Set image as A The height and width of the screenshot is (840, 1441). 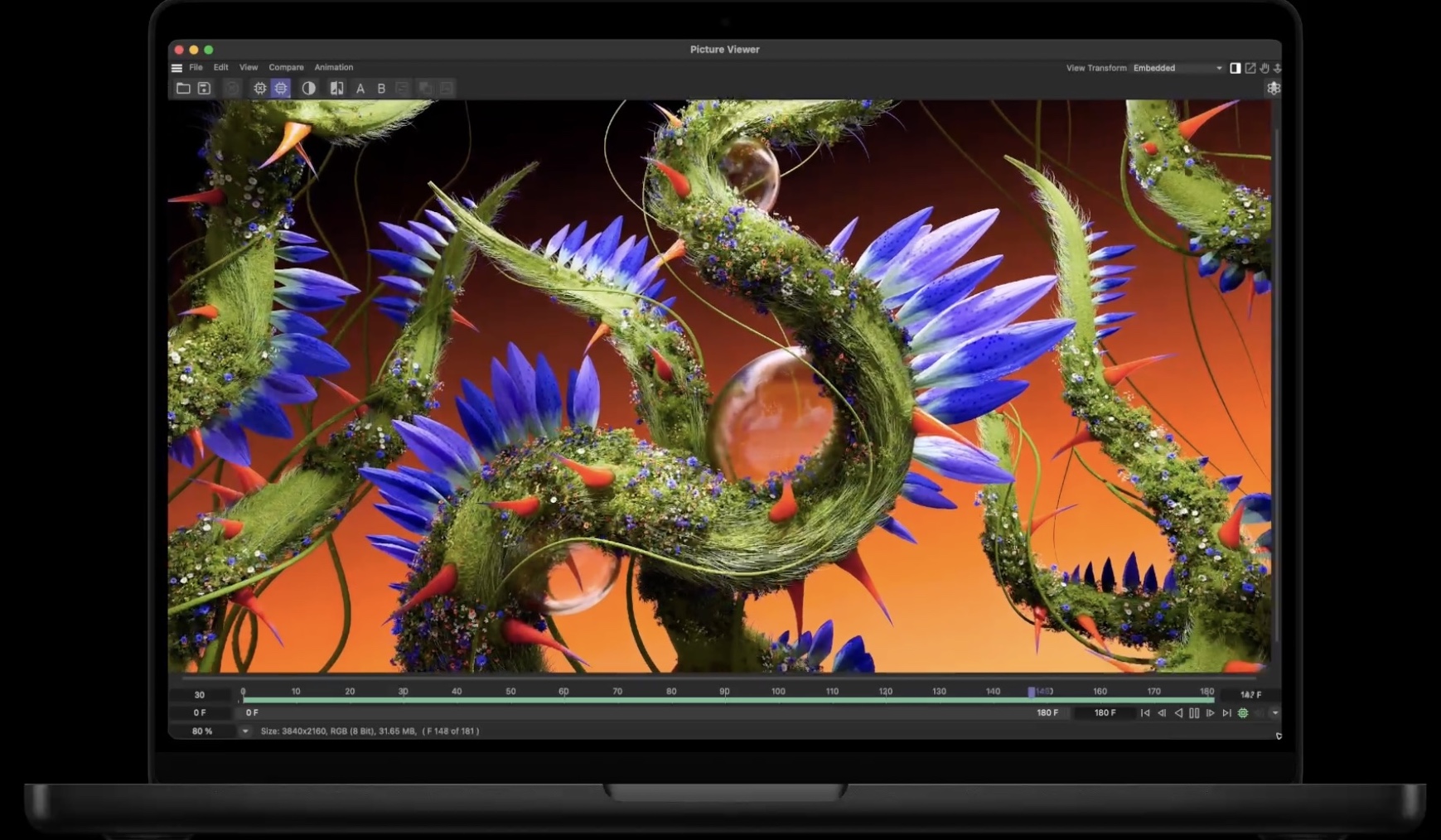point(360,88)
